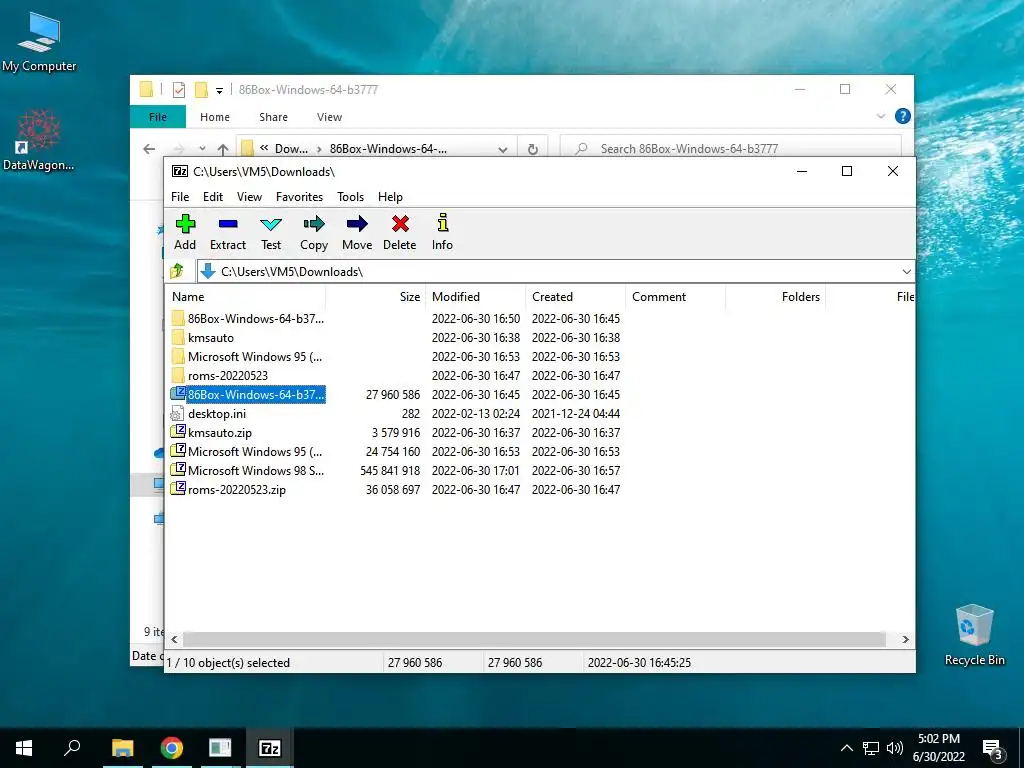Click the volume speaker tray icon
1024x768 pixels.
click(x=895, y=748)
